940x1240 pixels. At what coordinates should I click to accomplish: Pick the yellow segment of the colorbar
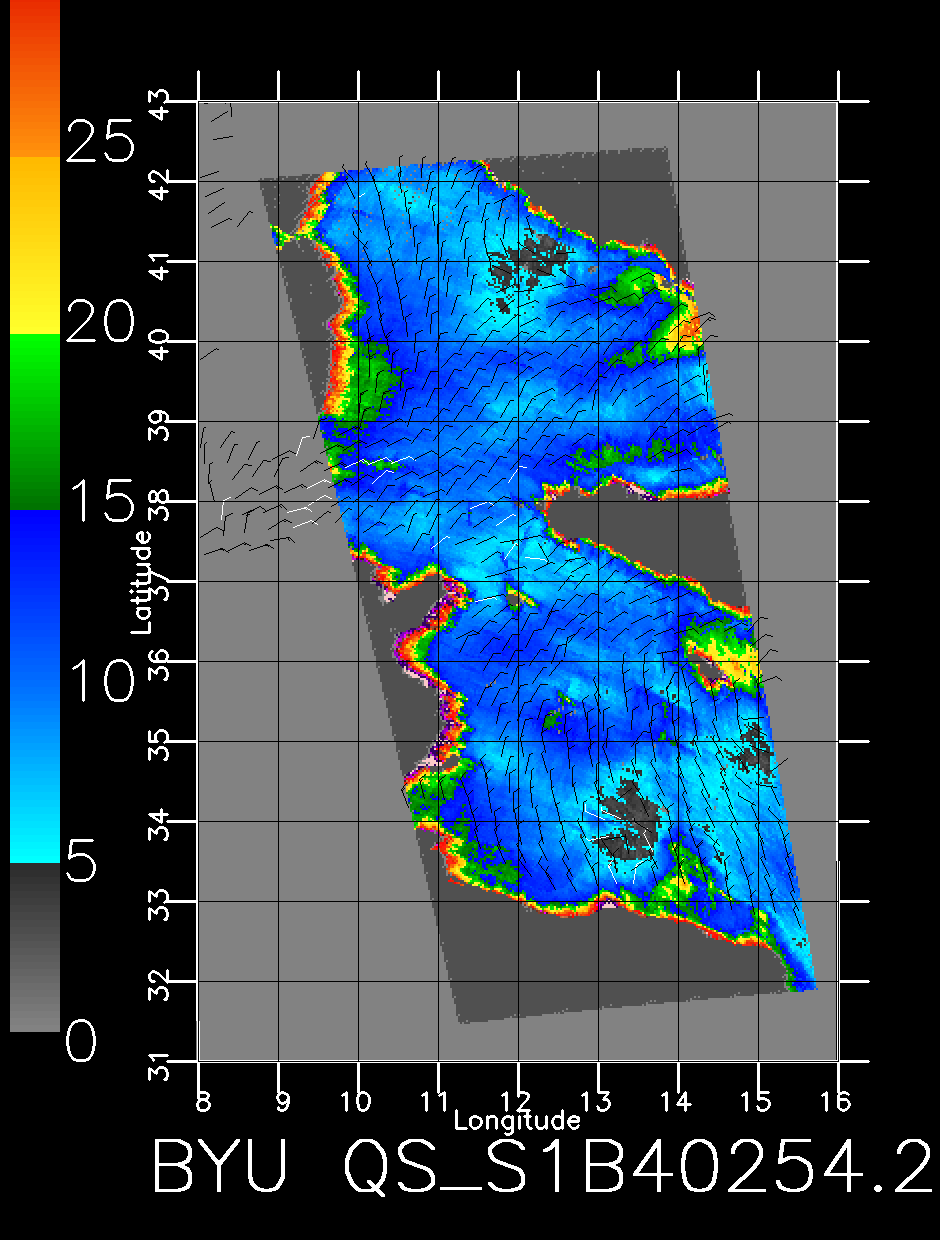tap(34, 245)
